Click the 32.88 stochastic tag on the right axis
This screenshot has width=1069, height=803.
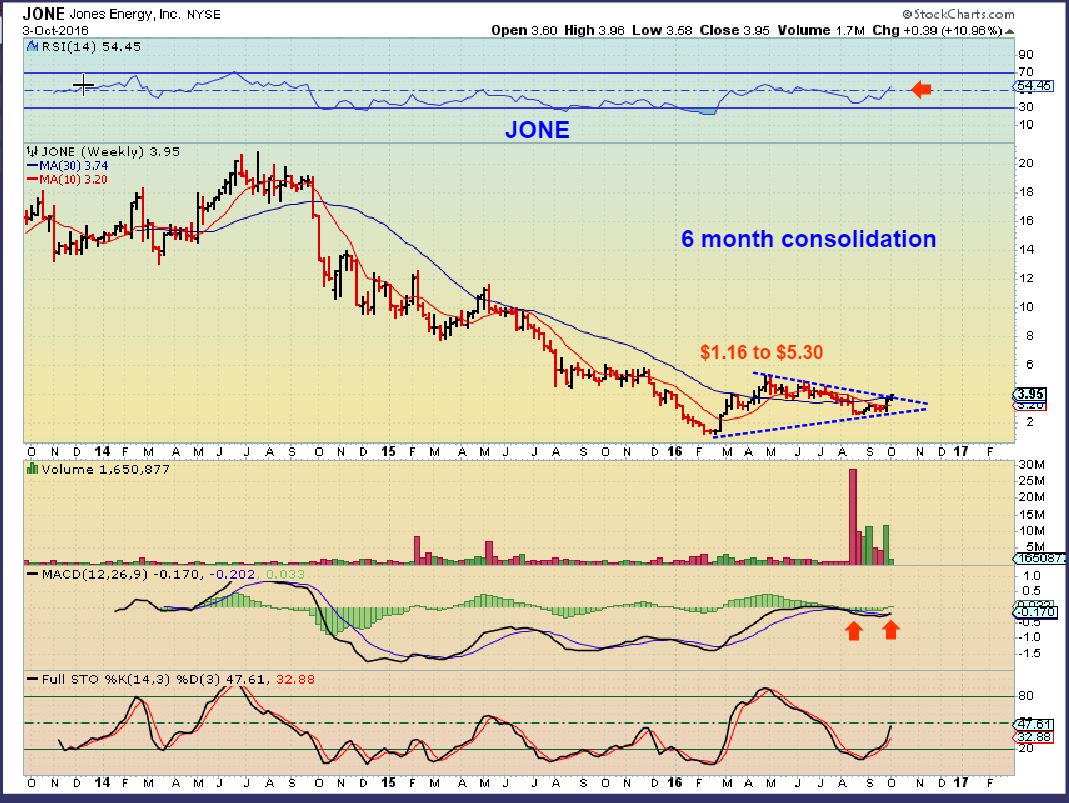coord(1034,737)
